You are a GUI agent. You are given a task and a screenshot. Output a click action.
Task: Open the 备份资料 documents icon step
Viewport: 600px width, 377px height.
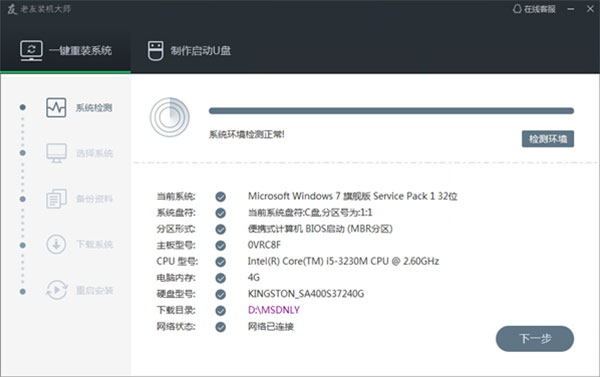coord(56,199)
